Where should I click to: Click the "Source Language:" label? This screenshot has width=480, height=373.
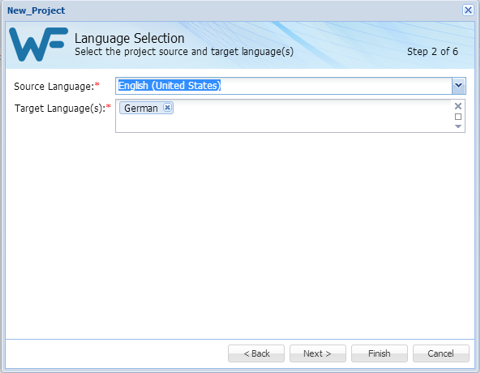coord(54,86)
